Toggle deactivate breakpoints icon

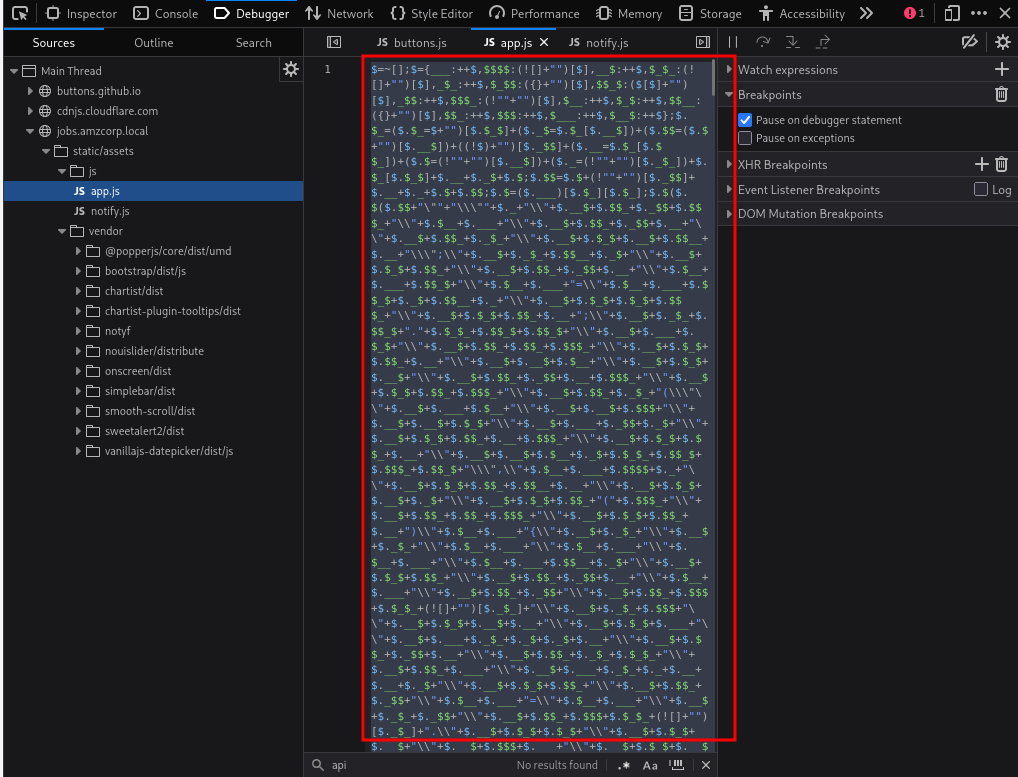[969, 42]
